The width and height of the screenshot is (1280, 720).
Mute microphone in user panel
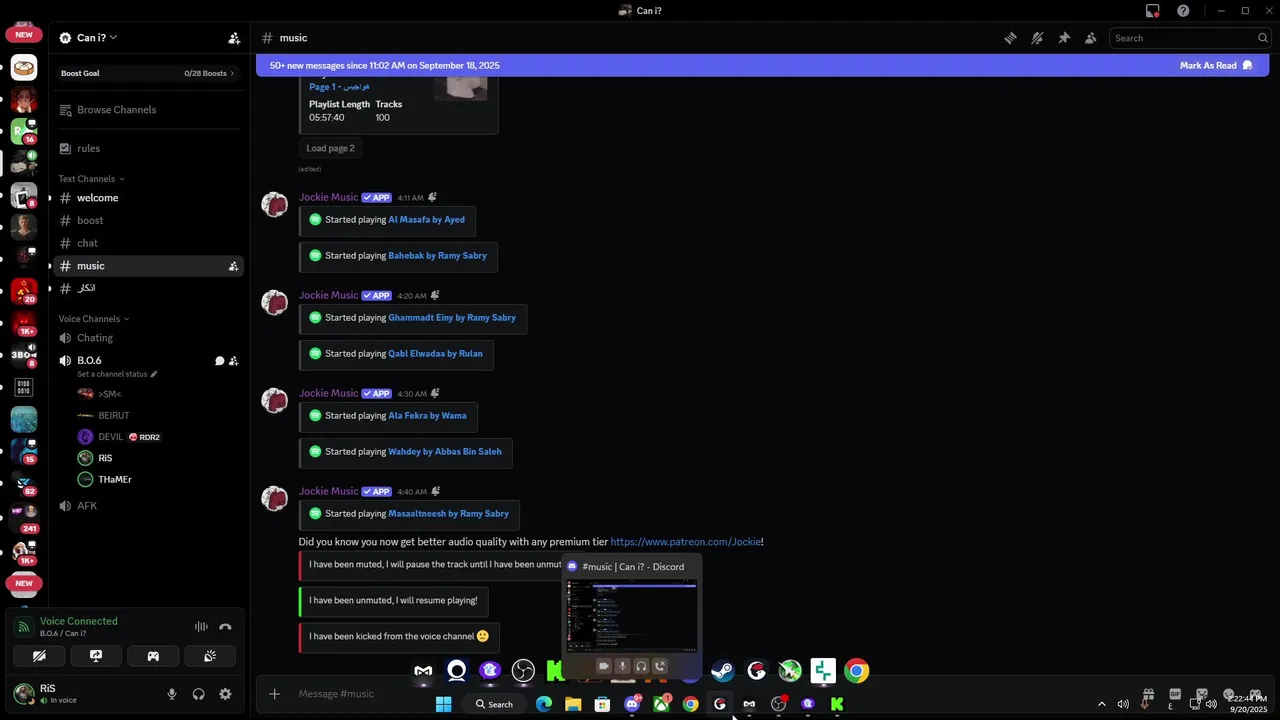(x=172, y=694)
